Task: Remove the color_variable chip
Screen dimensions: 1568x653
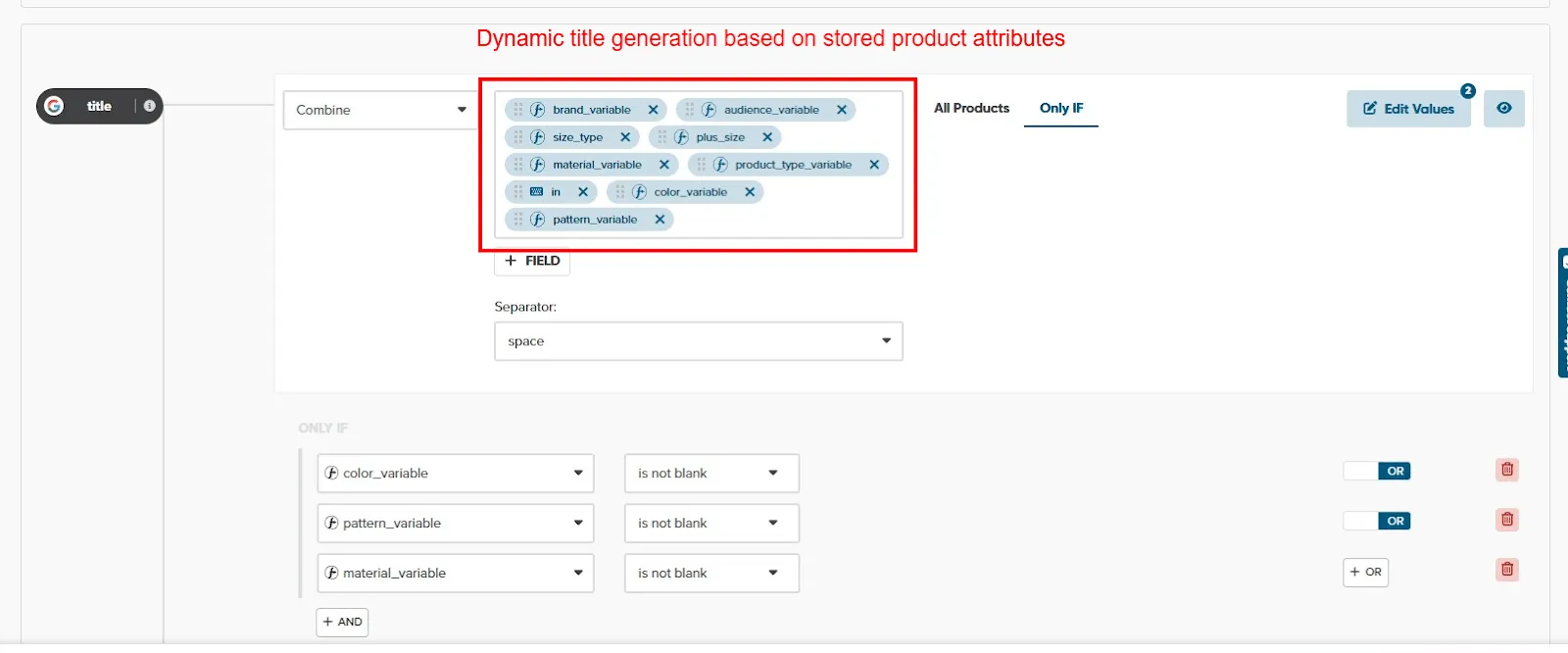Action: click(x=750, y=192)
